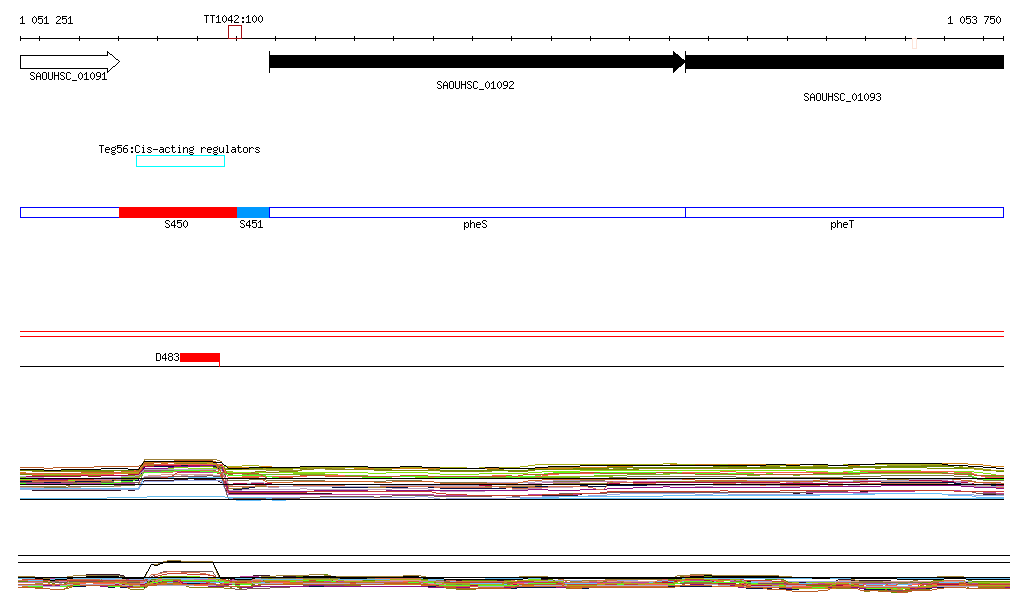Click the raised peak in expression profiles
The image size is (1024, 611).
[x=180, y=464]
